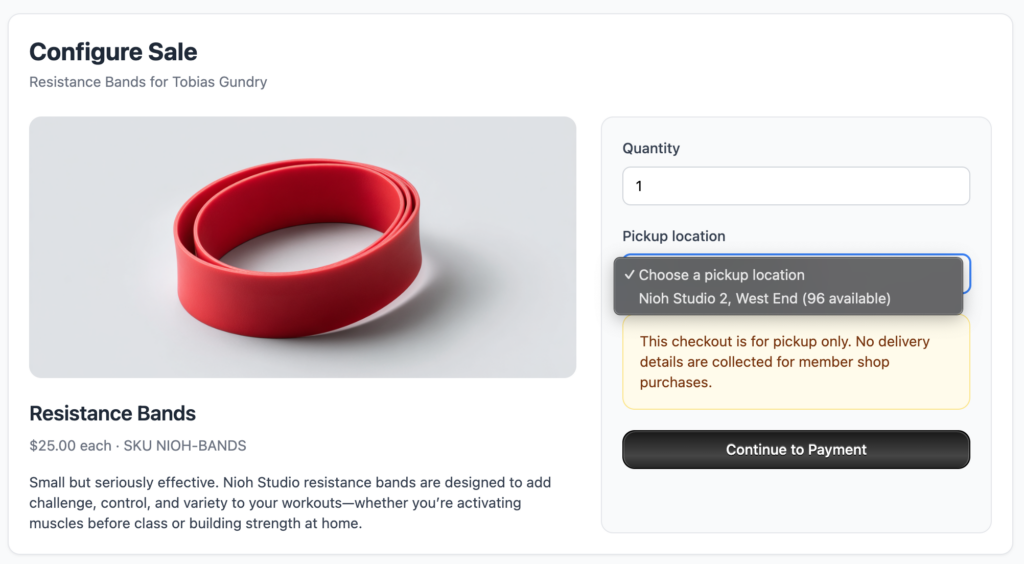Focus the Quantity input field

795,186
